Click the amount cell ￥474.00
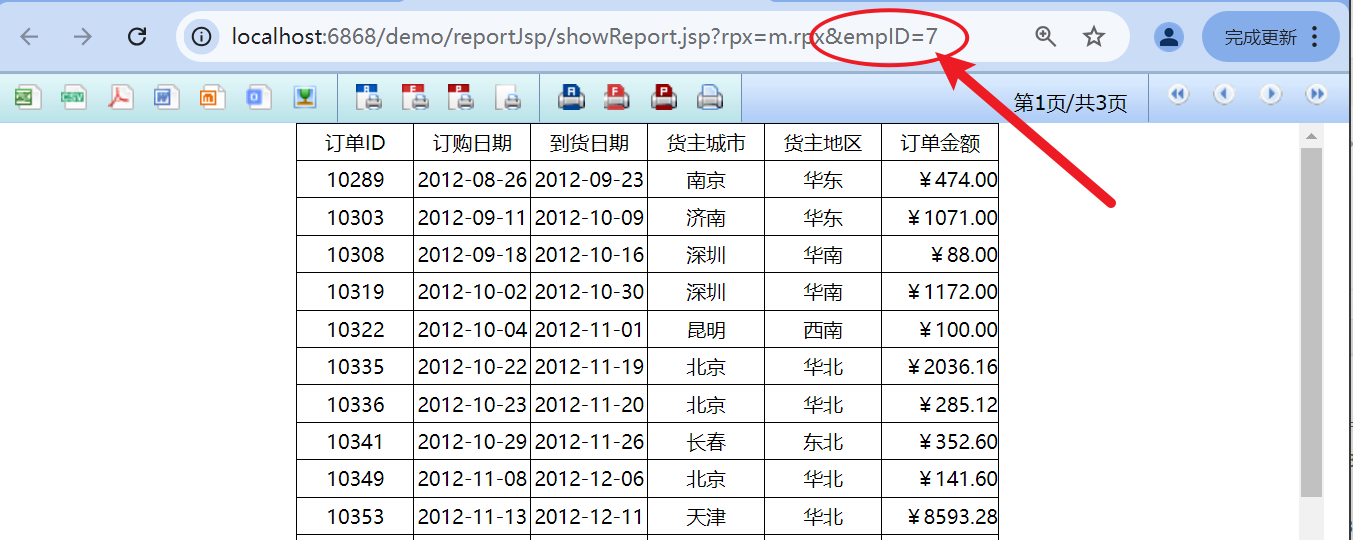The image size is (1353, 540). [x=940, y=180]
